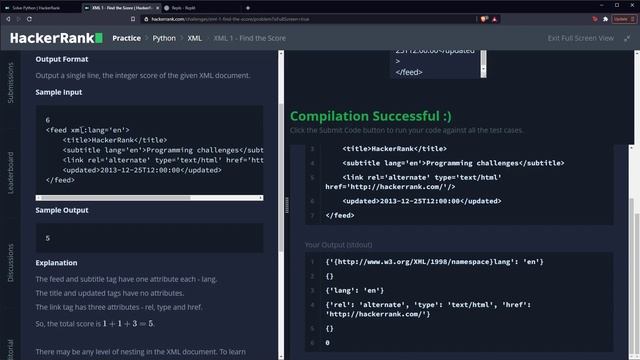The image size is (640, 360).
Task: Click sample output value 5
Action: [x=48, y=238]
